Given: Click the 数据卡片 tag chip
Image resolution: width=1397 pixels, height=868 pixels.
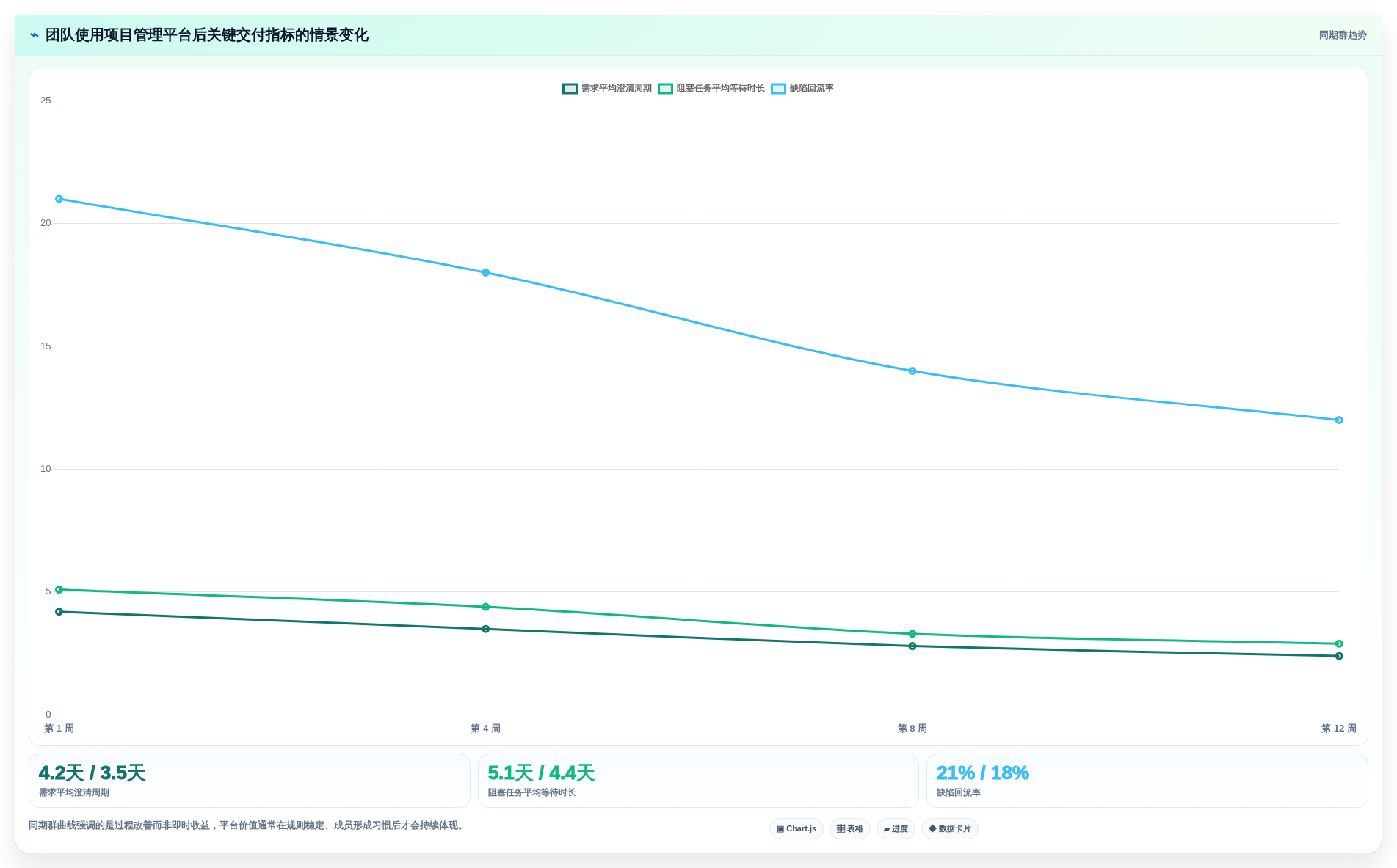Looking at the screenshot, I should coord(950,829).
